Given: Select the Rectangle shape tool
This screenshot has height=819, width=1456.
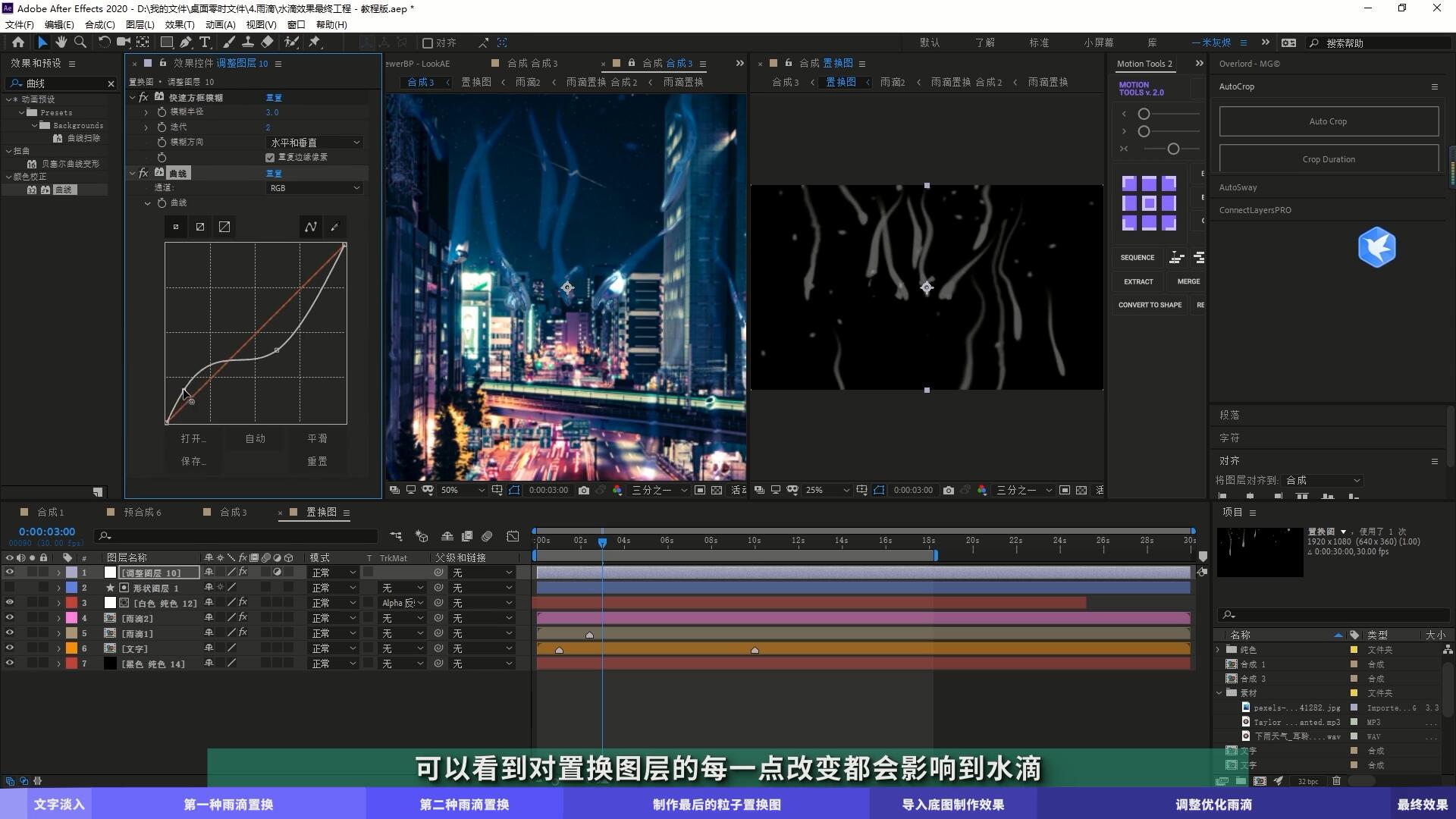Looking at the screenshot, I should pyautogui.click(x=166, y=42).
